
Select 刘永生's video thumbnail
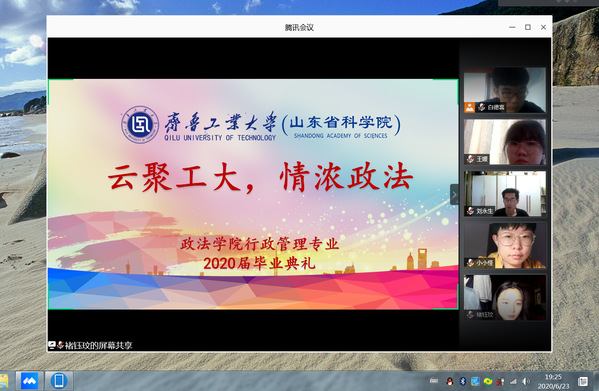point(505,194)
